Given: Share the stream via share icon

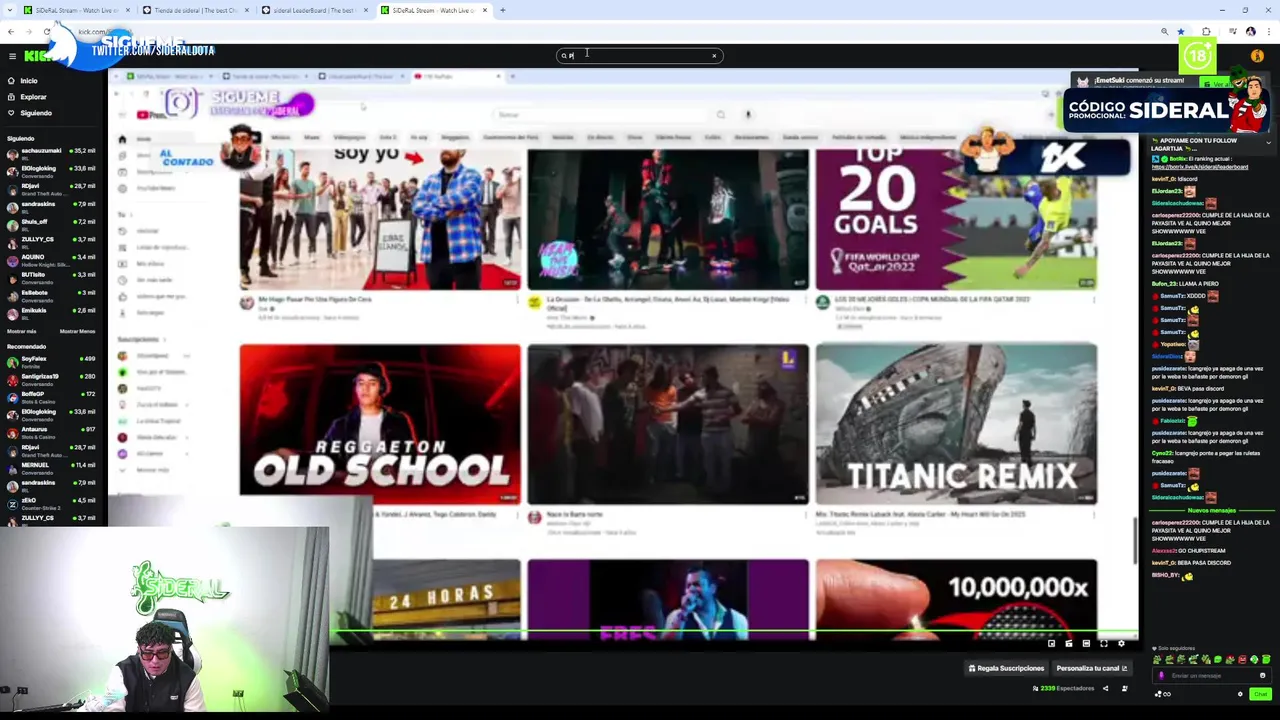Looking at the screenshot, I should [x=1105, y=688].
